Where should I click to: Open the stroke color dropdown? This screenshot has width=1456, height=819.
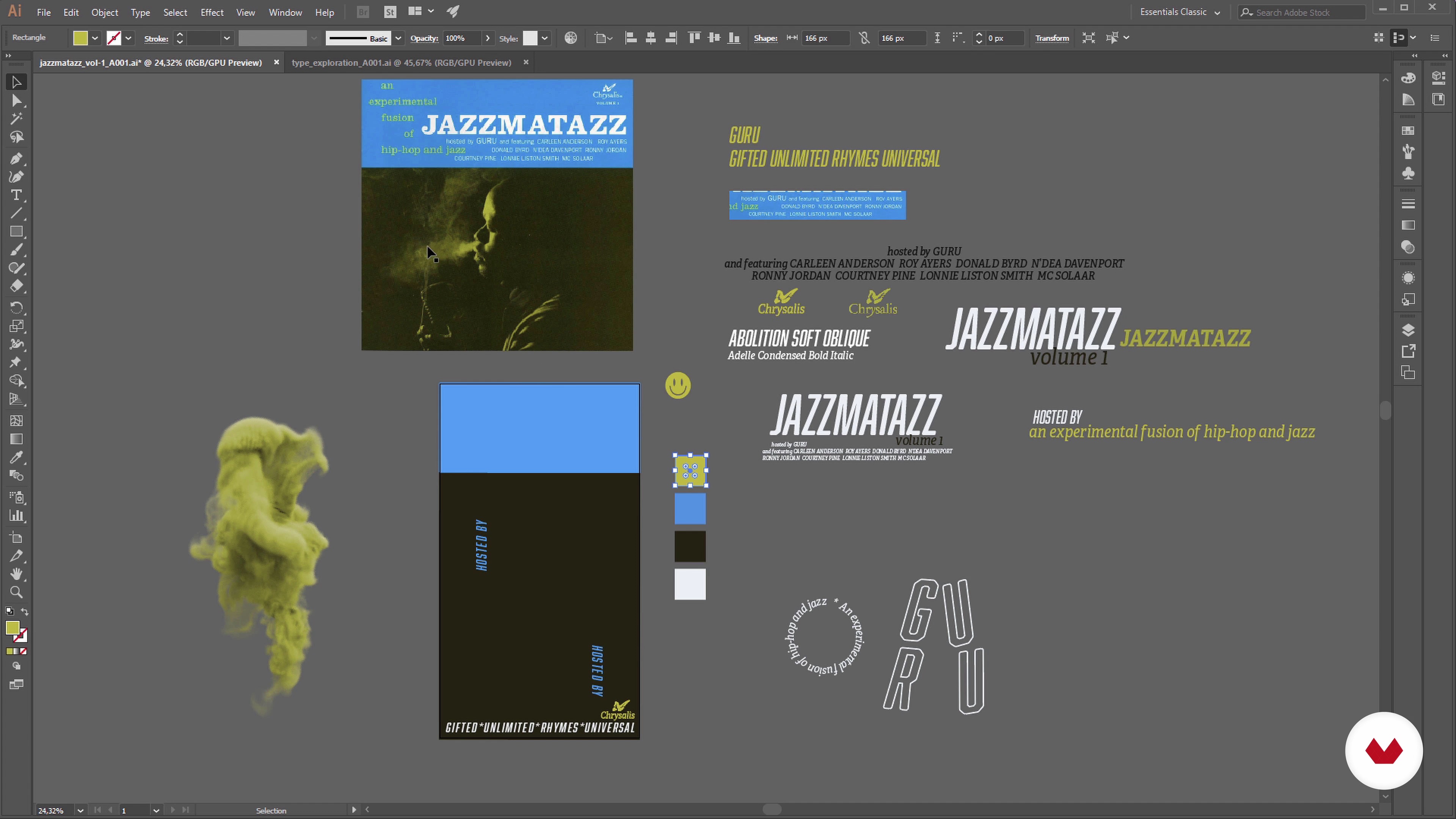pos(128,38)
